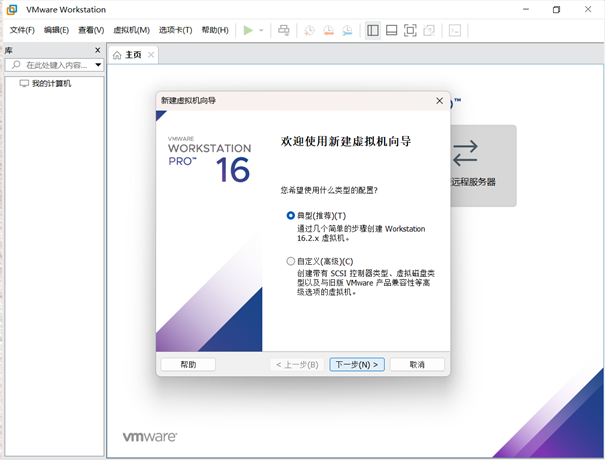Click the 新建虚拟机向导 dialog title text
Viewport: 605px width, 460px height.
(x=188, y=101)
